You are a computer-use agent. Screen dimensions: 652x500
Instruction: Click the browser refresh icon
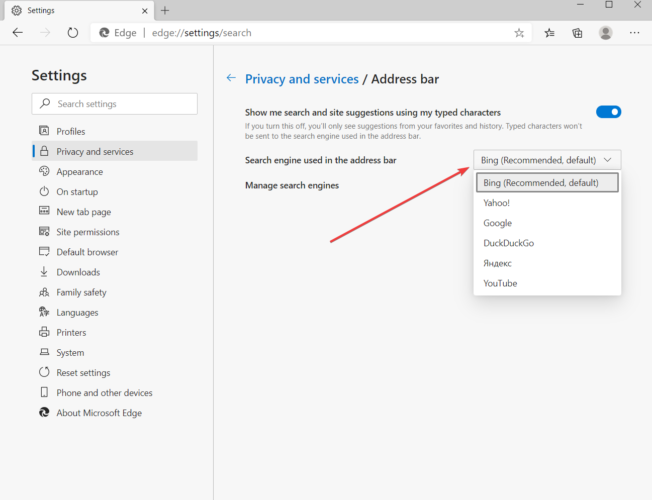[73, 32]
